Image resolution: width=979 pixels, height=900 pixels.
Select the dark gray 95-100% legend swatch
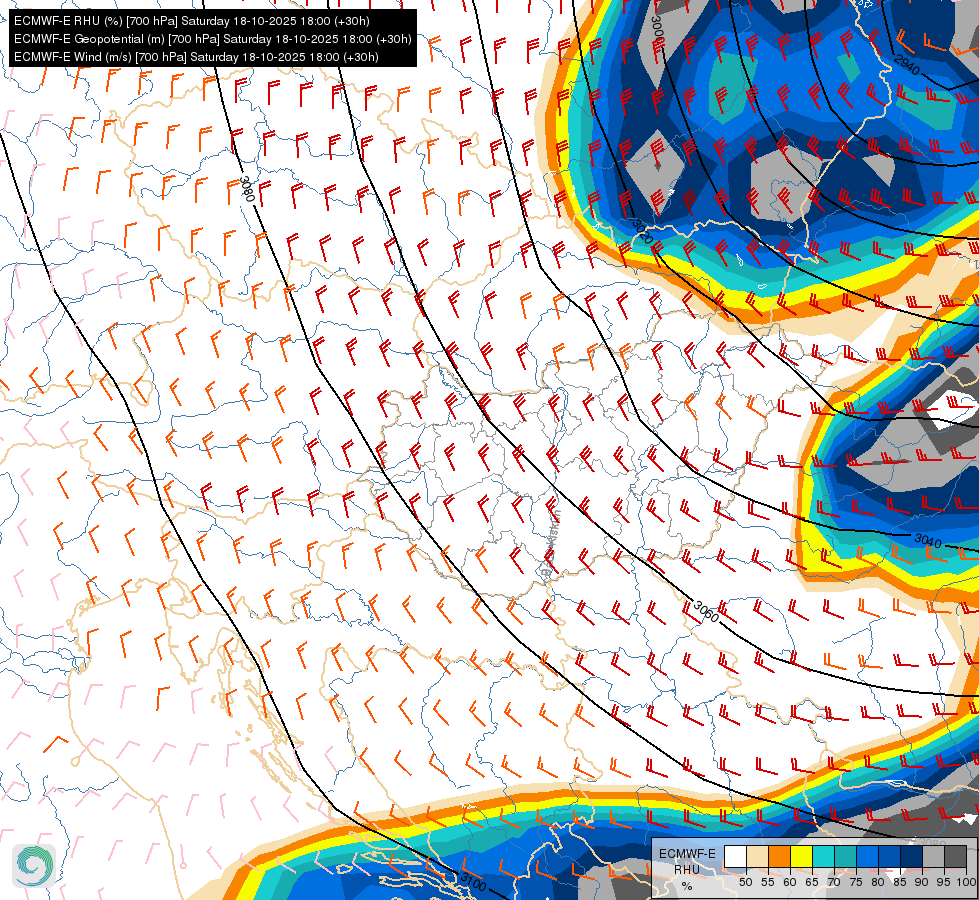click(955, 856)
